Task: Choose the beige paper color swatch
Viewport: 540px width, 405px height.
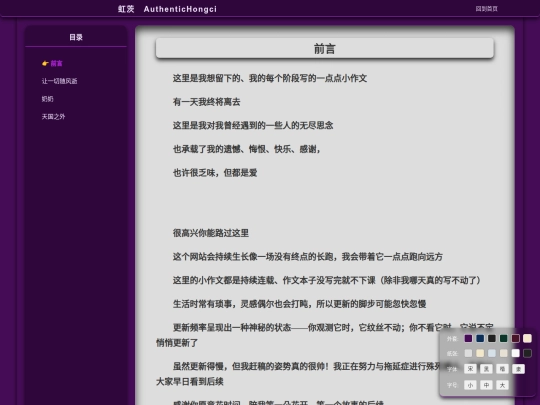Action: 503,353
